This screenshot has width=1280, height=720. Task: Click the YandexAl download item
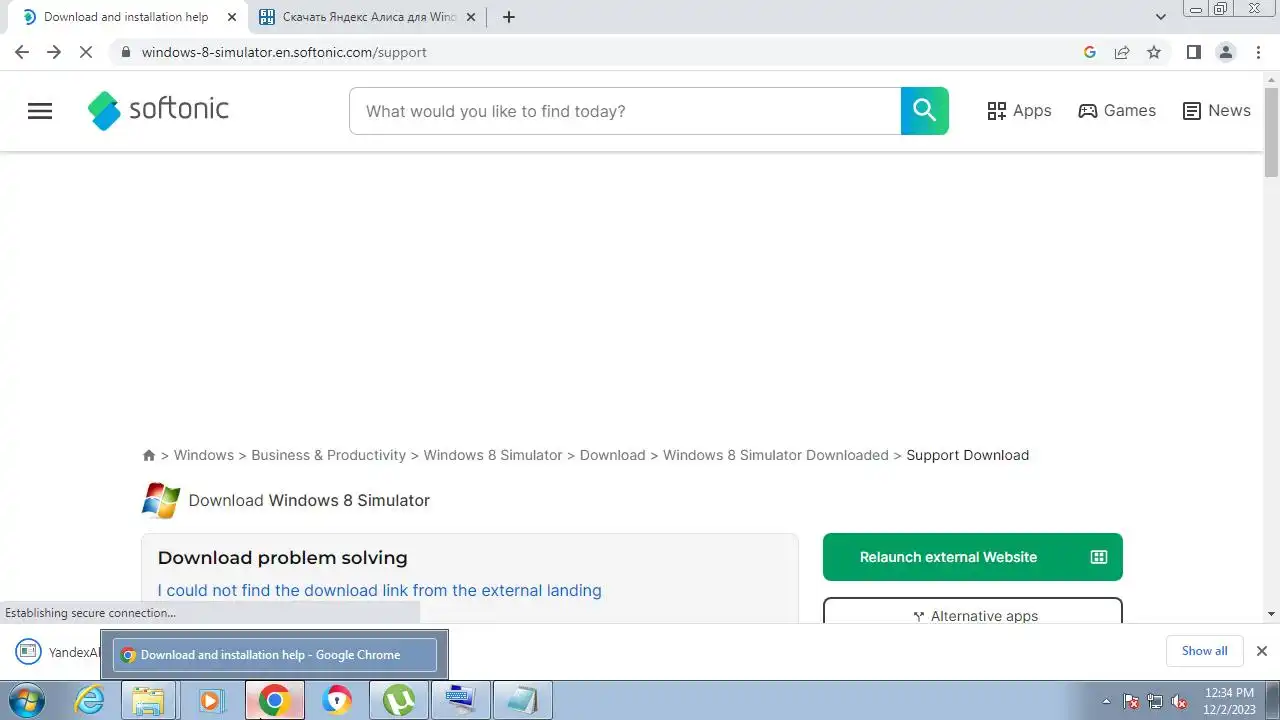[x=57, y=652]
